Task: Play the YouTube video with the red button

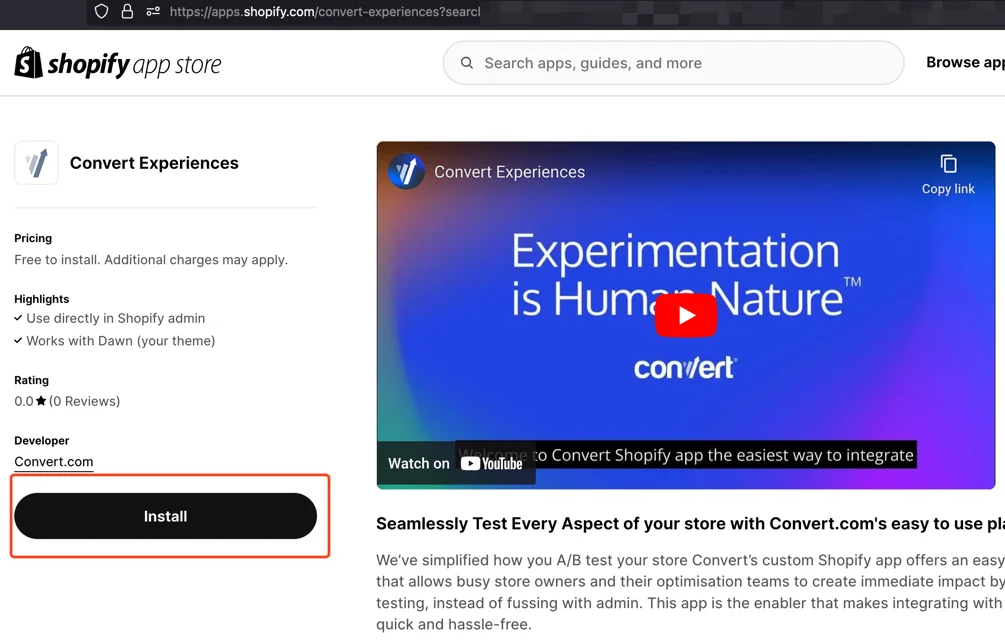Action: click(686, 315)
